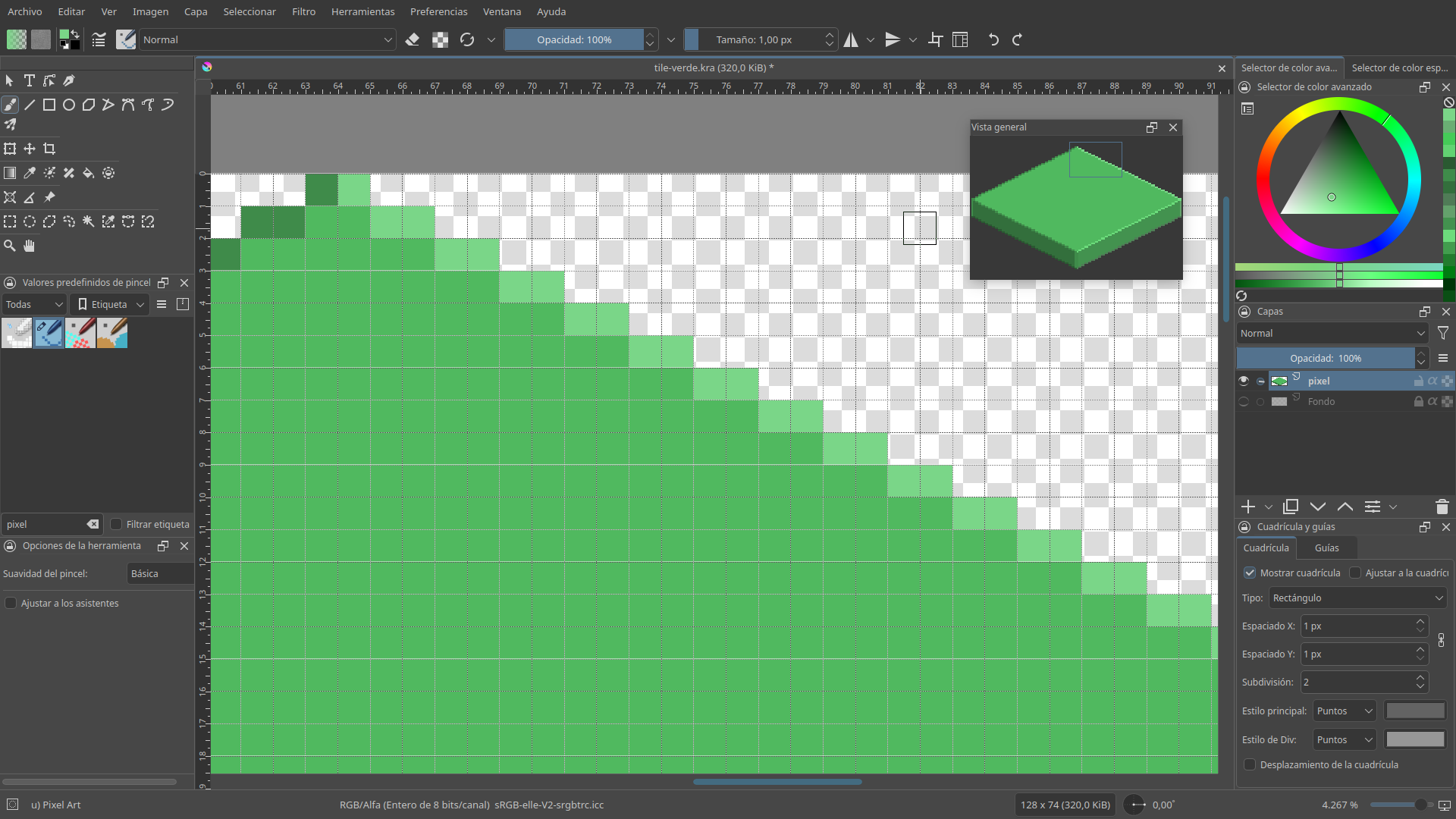Open the Tipo Rectángulo dropdown
The width and height of the screenshot is (1456, 819).
pos(1357,598)
